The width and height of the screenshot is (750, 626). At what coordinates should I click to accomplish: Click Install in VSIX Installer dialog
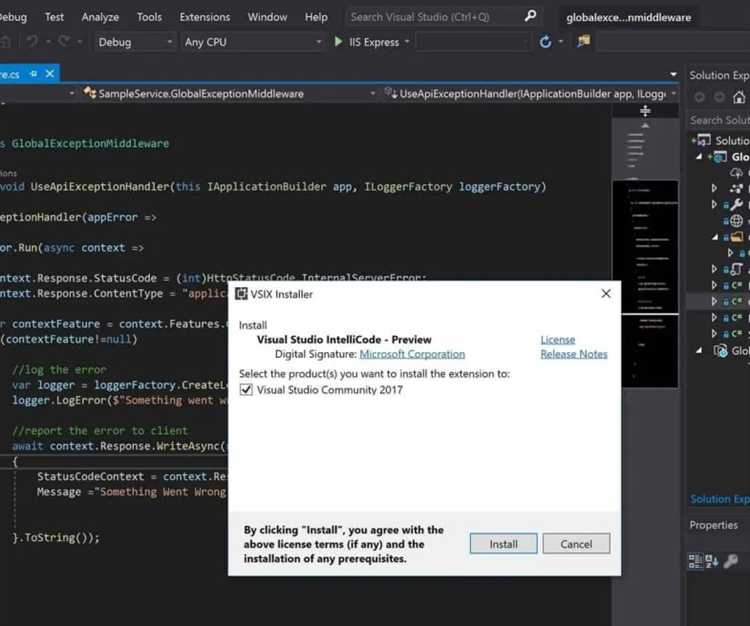pos(503,544)
